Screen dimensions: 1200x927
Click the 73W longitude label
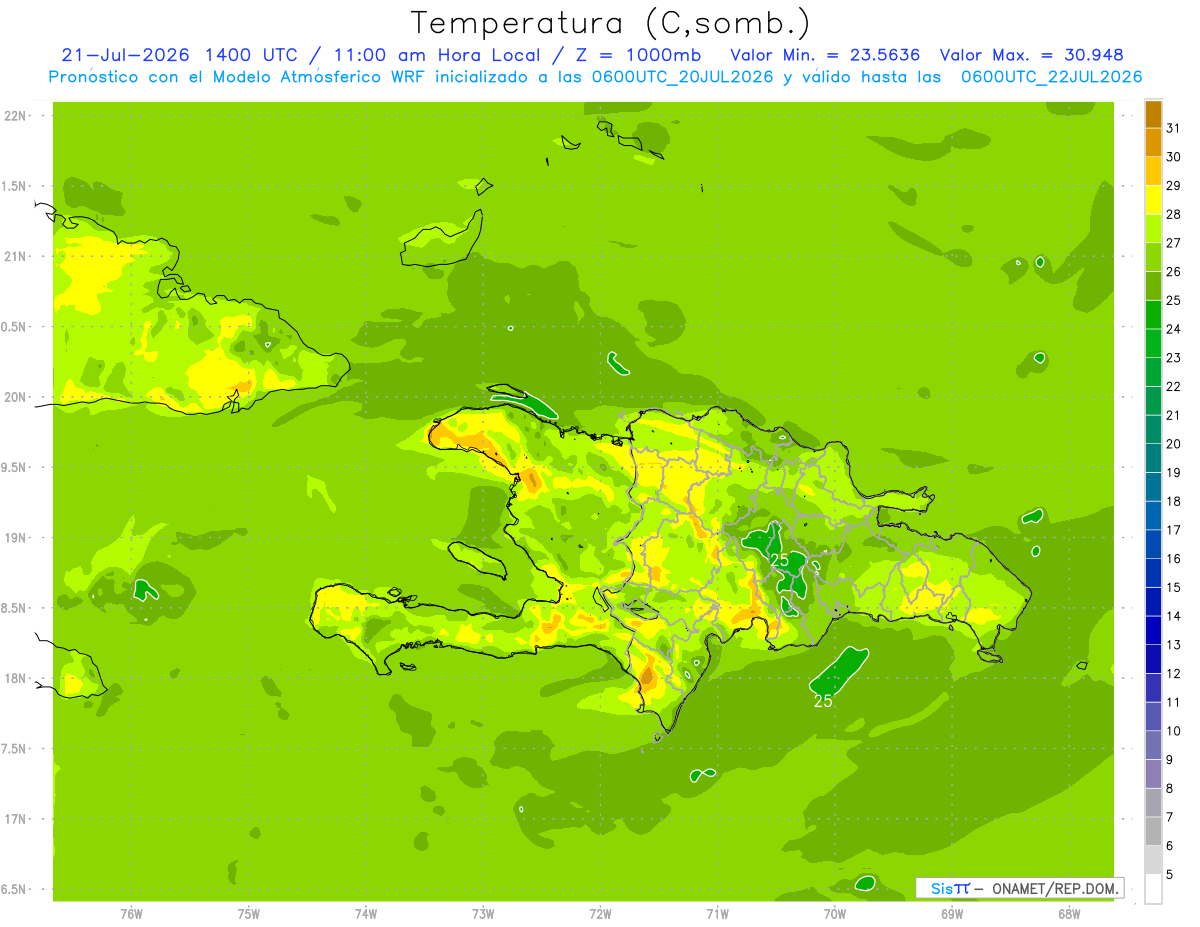(x=483, y=913)
